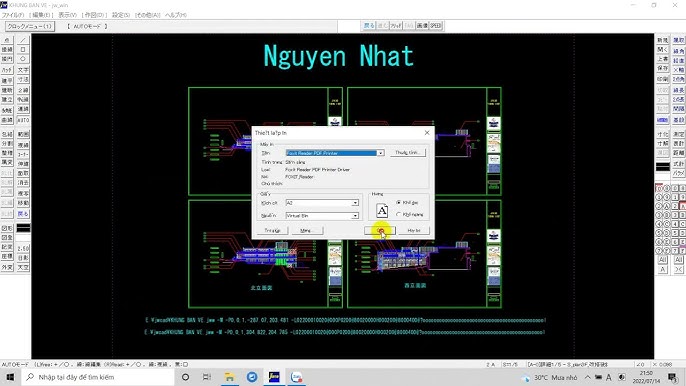Select the 連線 continuous line tool
686x386 pixels.
[23, 109]
